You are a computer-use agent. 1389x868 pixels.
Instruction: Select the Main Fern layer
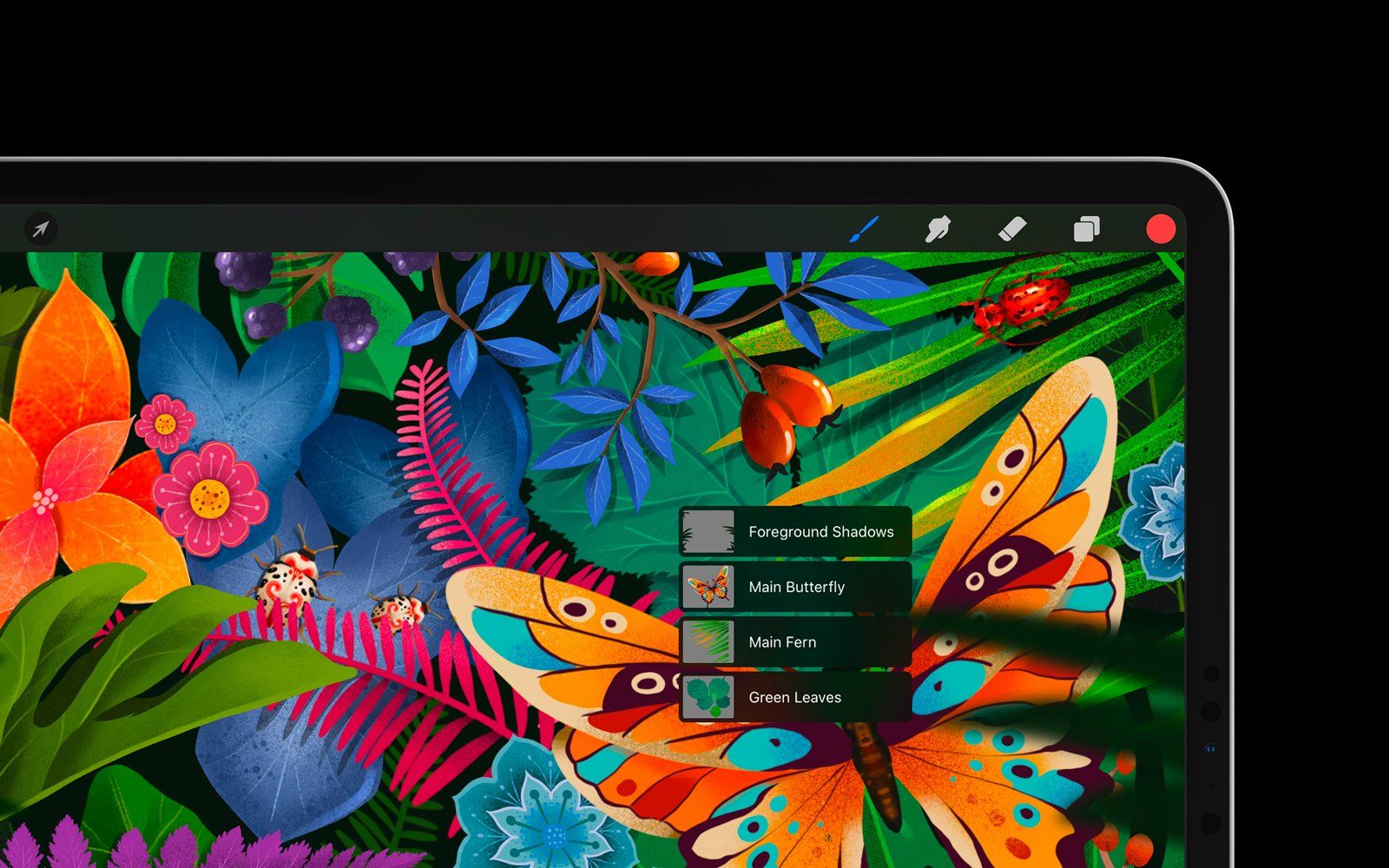tap(795, 642)
